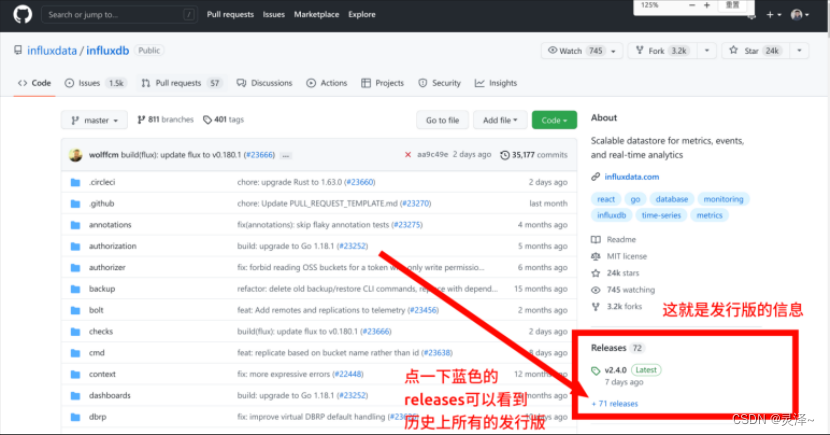Show the + 71 releases link

(615, 404)
